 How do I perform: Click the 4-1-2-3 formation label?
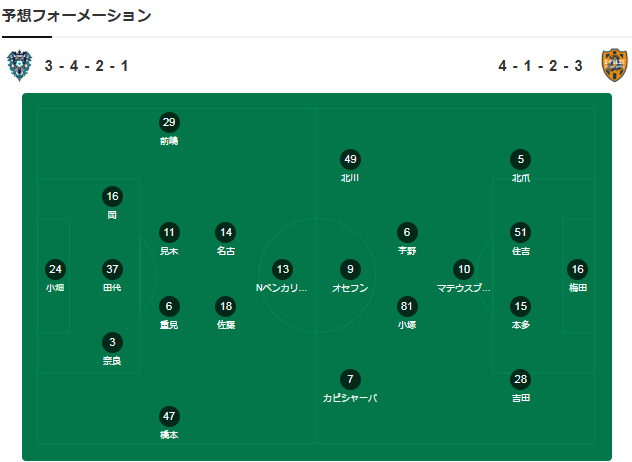coord(540,66)
